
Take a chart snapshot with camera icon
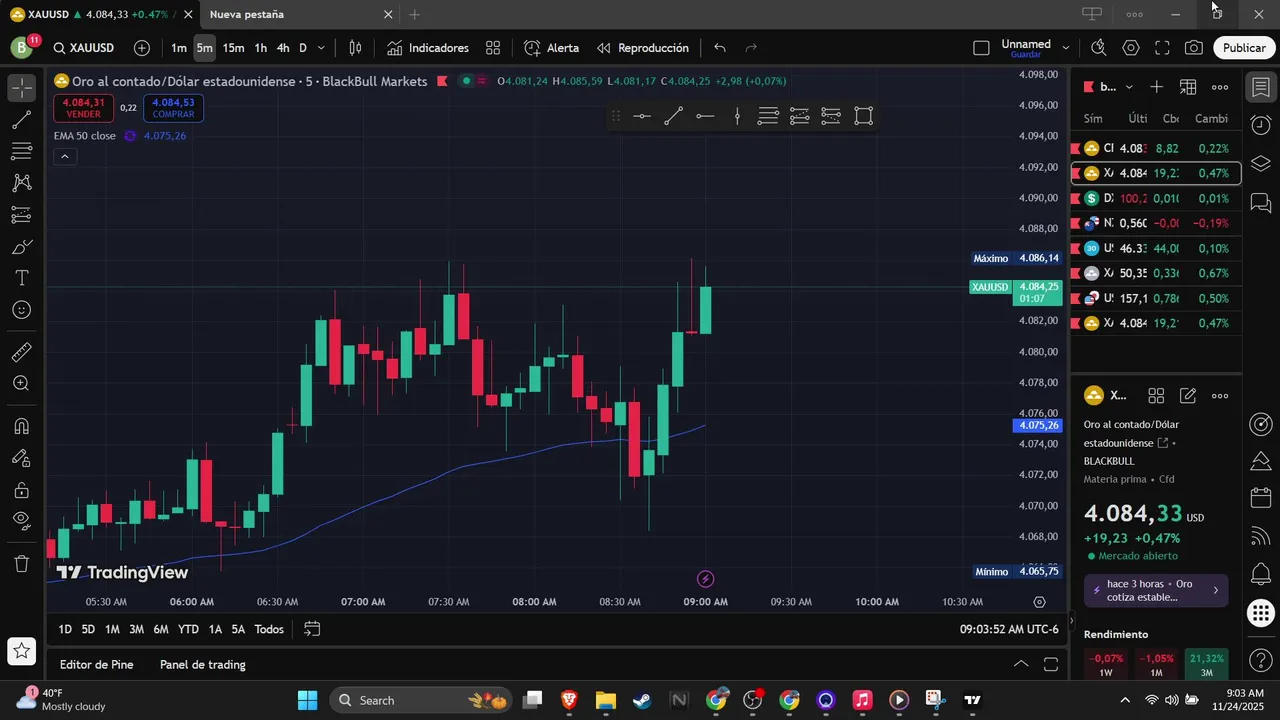coord(1194,48)
